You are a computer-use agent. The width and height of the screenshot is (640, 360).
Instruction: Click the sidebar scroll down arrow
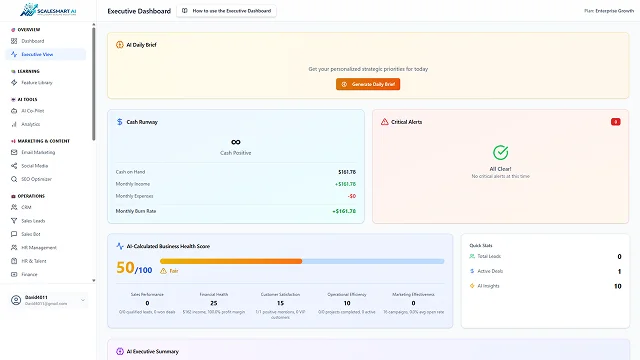pos(93,280)
